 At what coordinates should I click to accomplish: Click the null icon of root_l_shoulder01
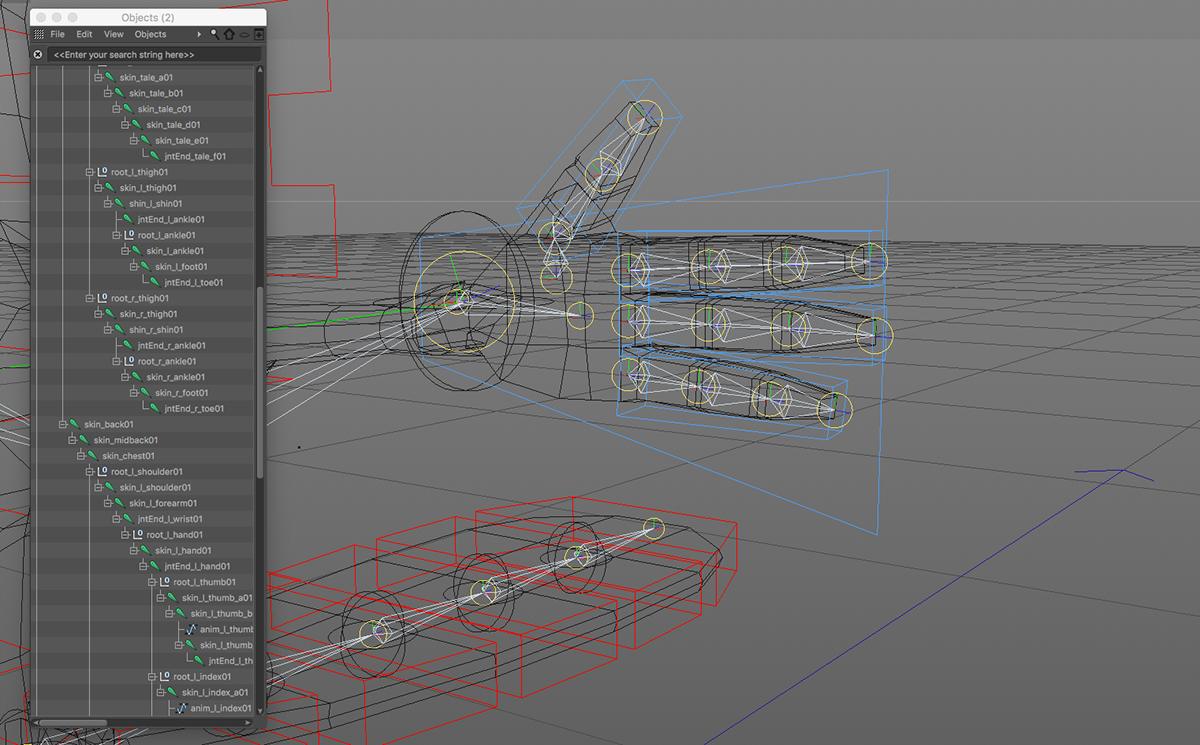101,472
